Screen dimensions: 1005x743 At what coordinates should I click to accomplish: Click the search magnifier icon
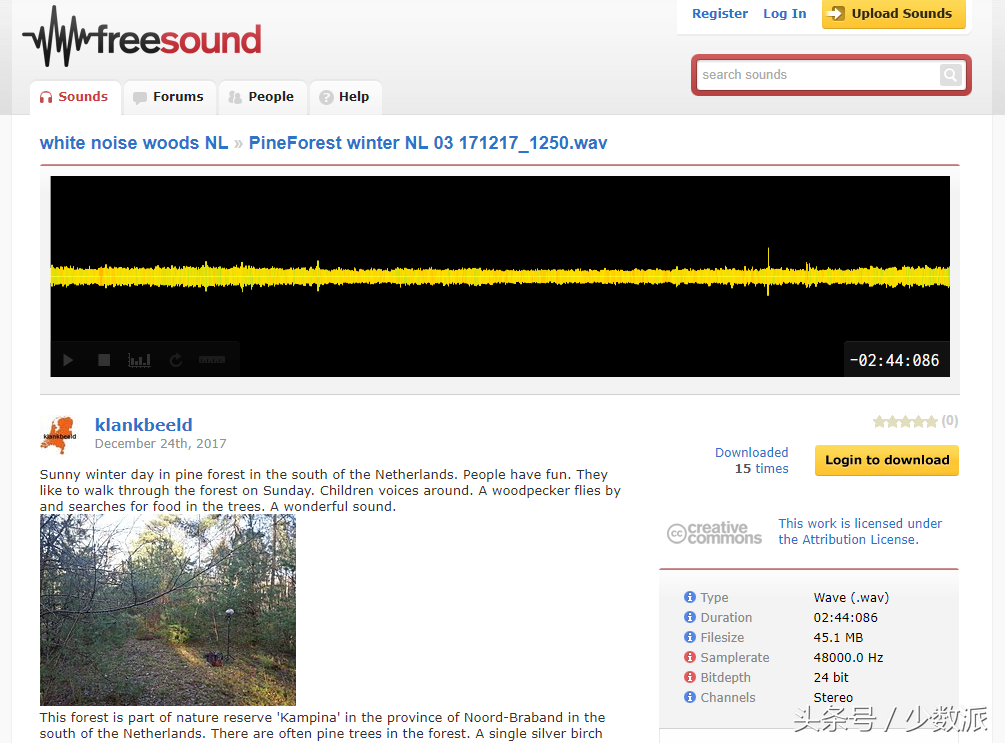pyautogui.click(x=951, y=75)
